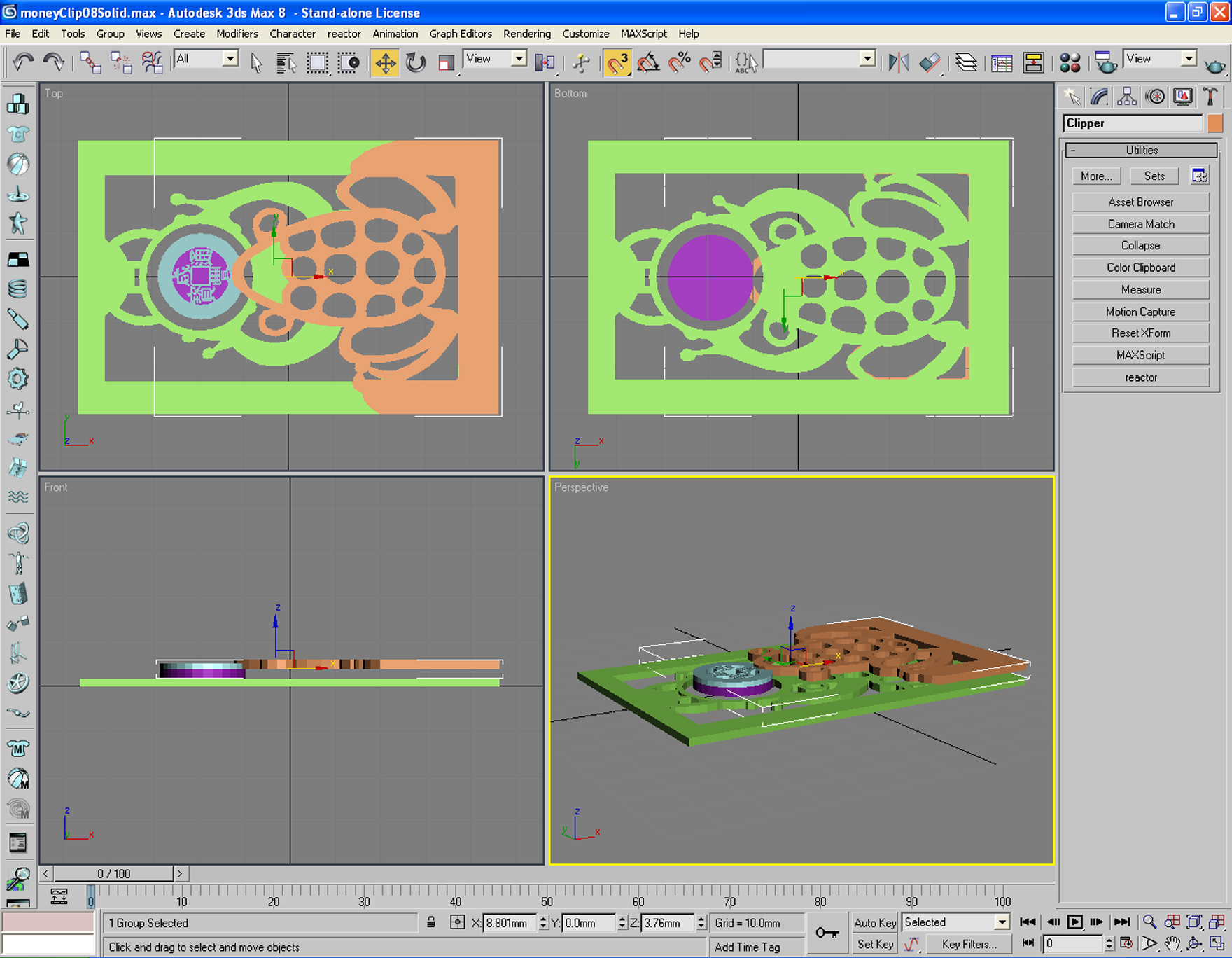Toggle the 3D Snaps magnet button
The height and width of the screenshot is (958, 1232).
(x=617, y=63)
